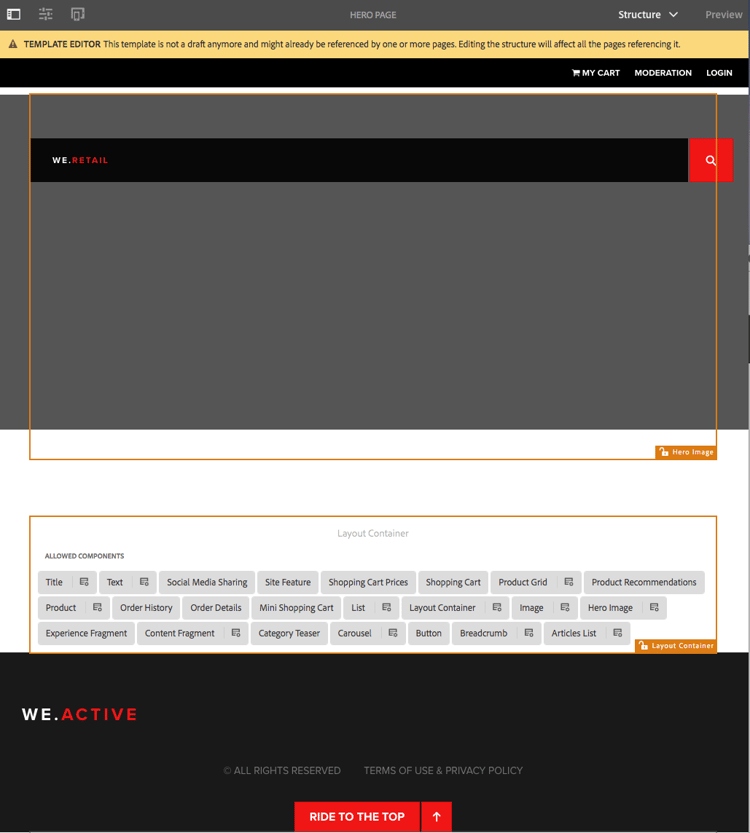Select the Button component chip

pos(429,633)
